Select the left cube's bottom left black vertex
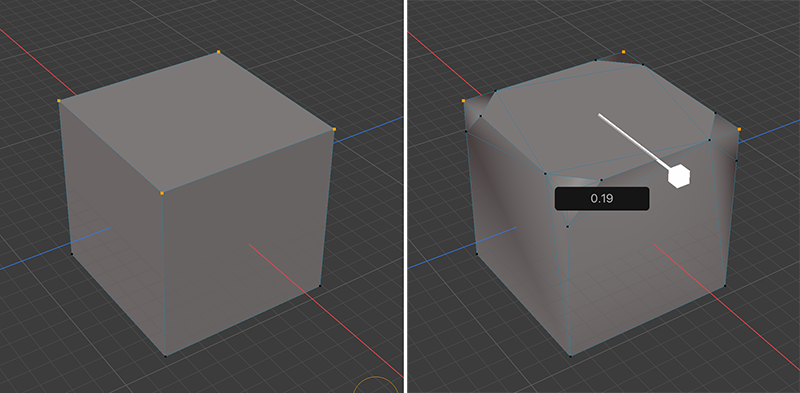Viewport: 800px width, 393px height. coord(71,253)
